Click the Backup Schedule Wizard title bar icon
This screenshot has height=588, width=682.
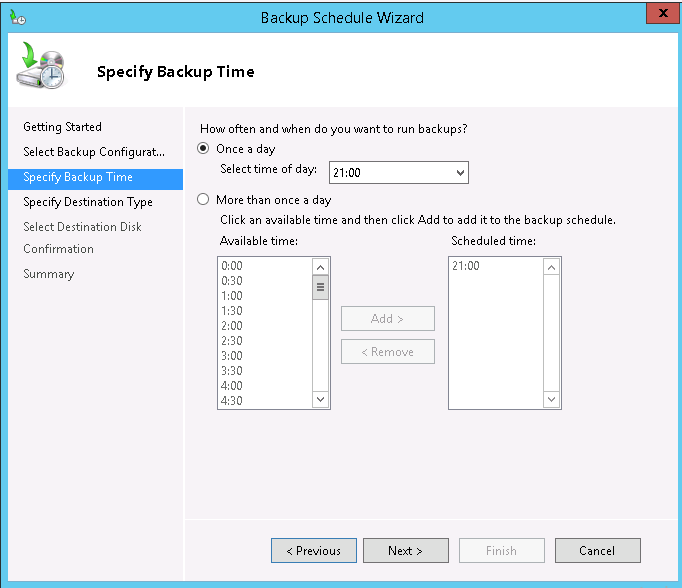click(x=16, y=17)
